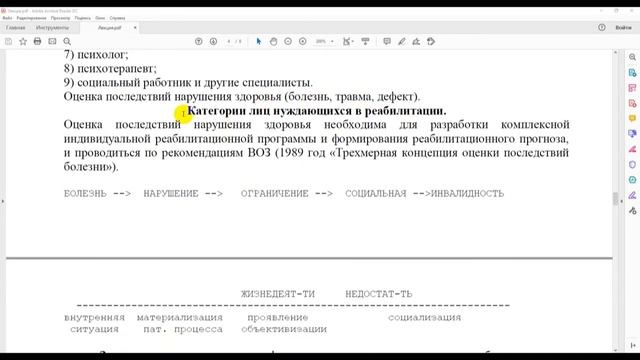Click the word "ЖИЗНЕДЕЯТ-ТИ" in the diagram
The width and height of the screenshot is (640, 360).
[x=278, y=294]
